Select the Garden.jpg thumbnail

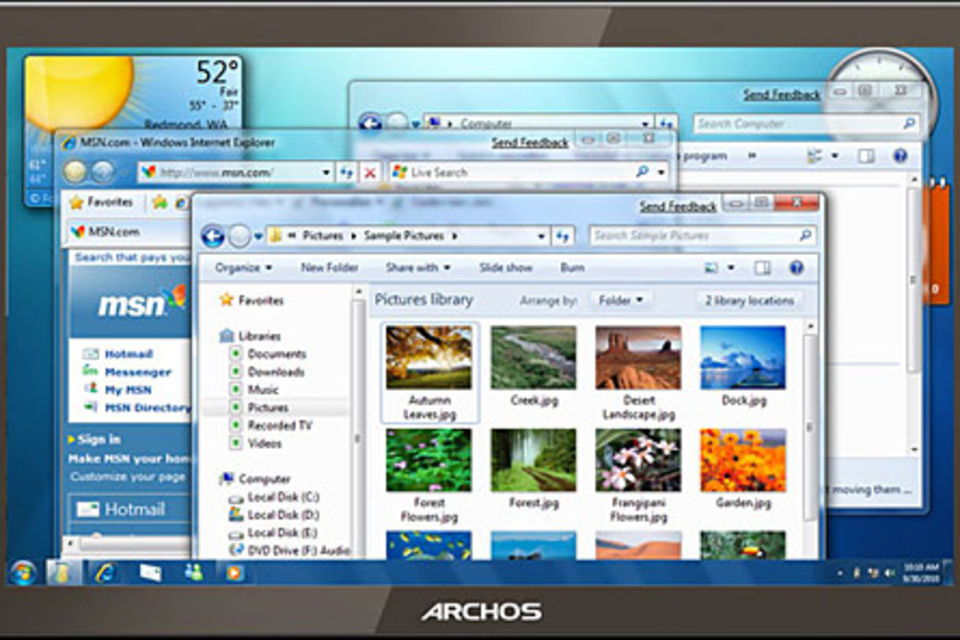coord(743,459)
